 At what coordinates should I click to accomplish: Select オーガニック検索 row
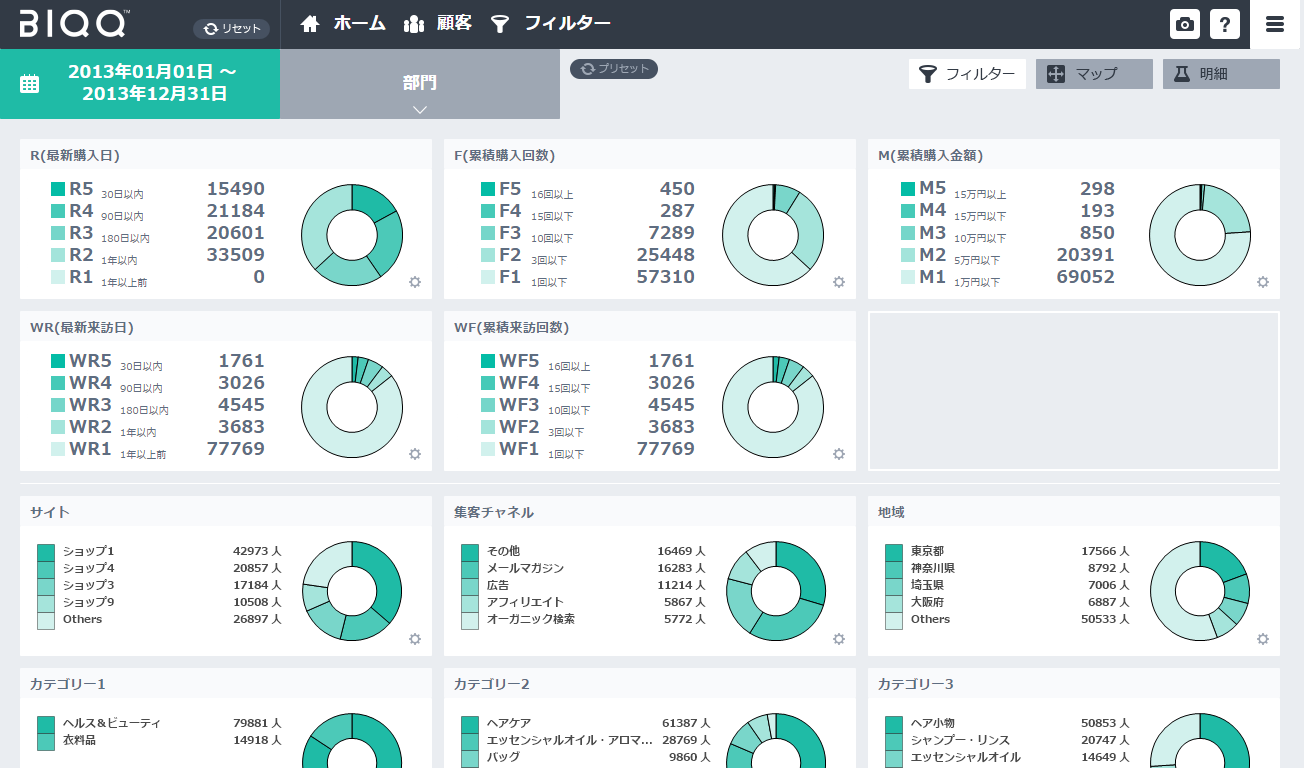pos(531,619)
